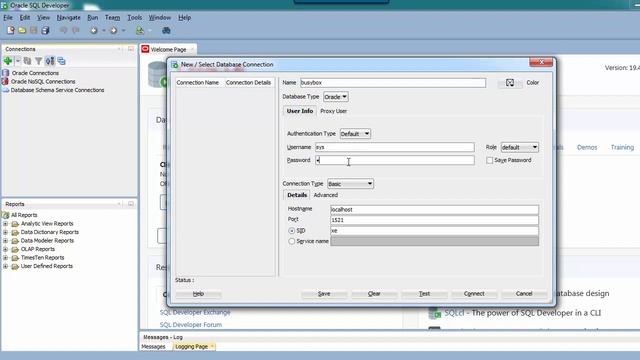Click the Oracle icon on Welcome Page tab
This screenshot has height=360, width=640.
[145, 49]
